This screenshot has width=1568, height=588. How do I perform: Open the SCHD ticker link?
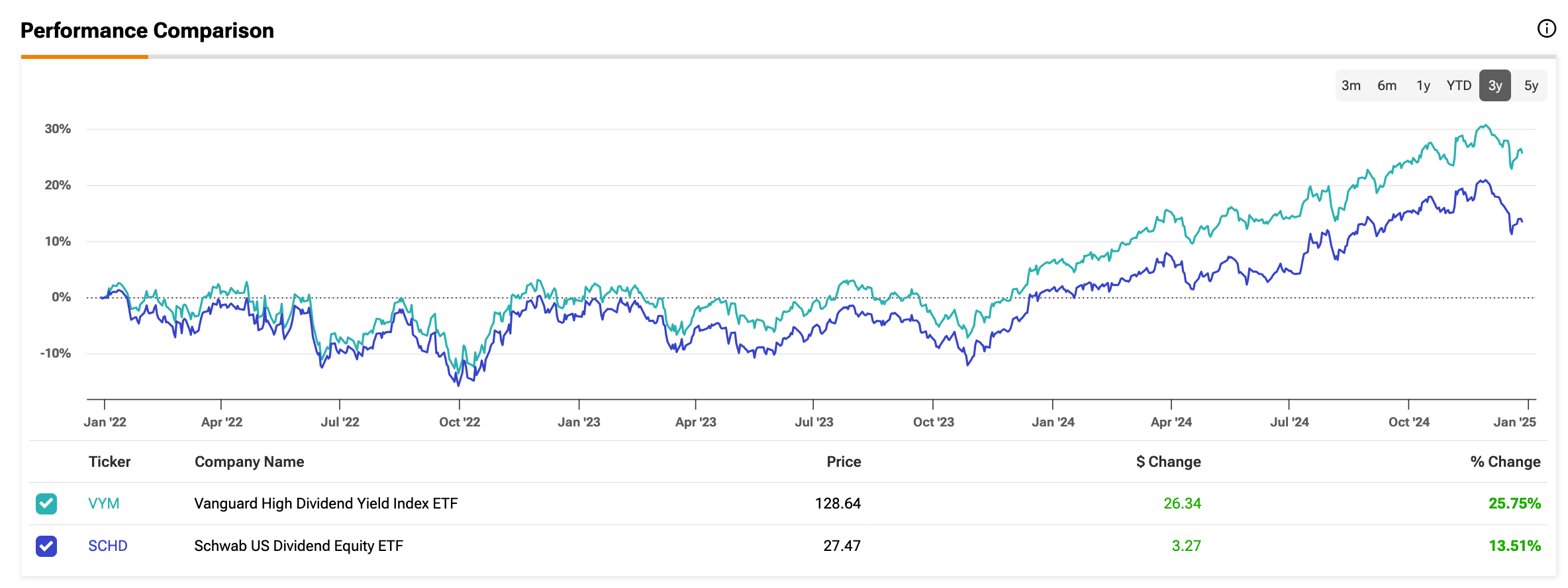pos(108,546)
